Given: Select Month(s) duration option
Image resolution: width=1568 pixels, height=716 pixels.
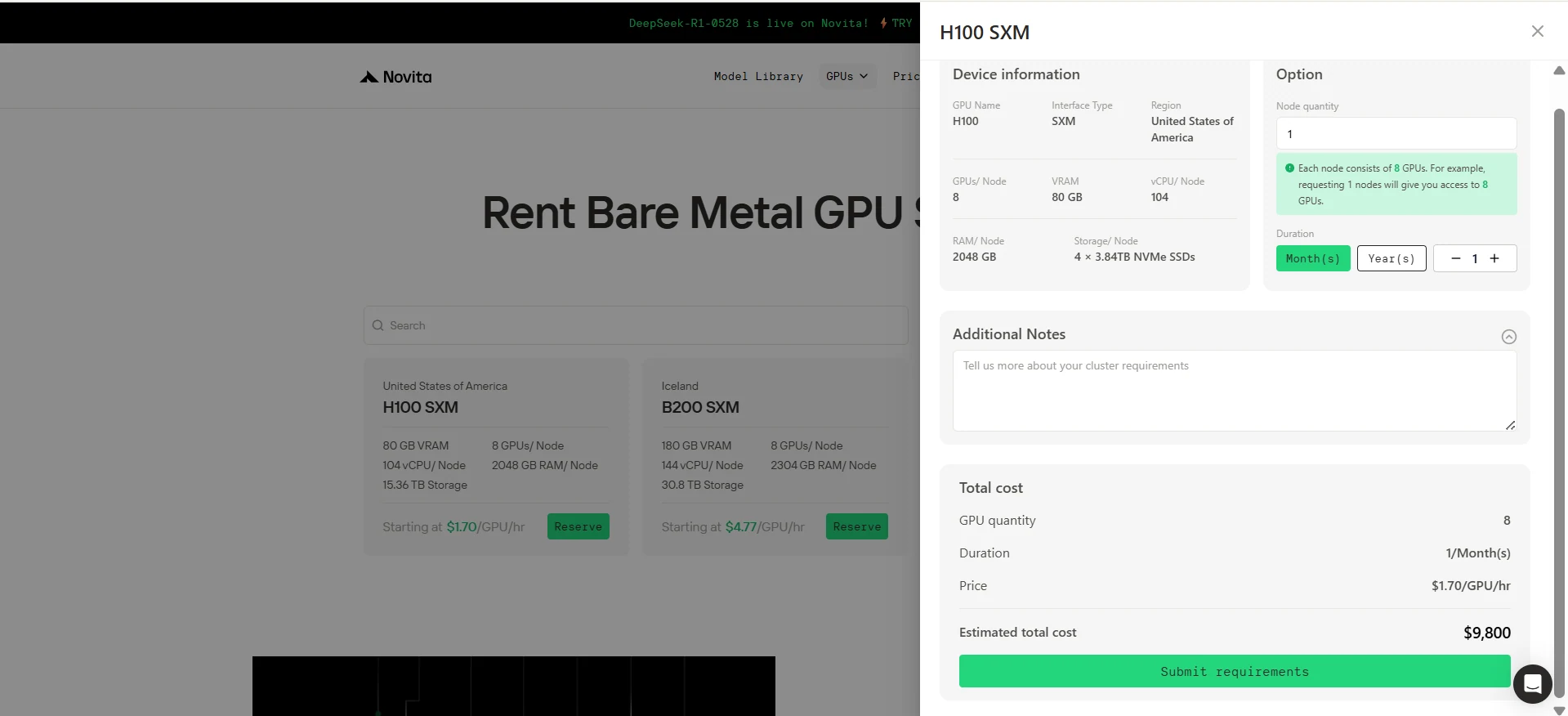Looking at the screenshot, I should (1313, 258).
